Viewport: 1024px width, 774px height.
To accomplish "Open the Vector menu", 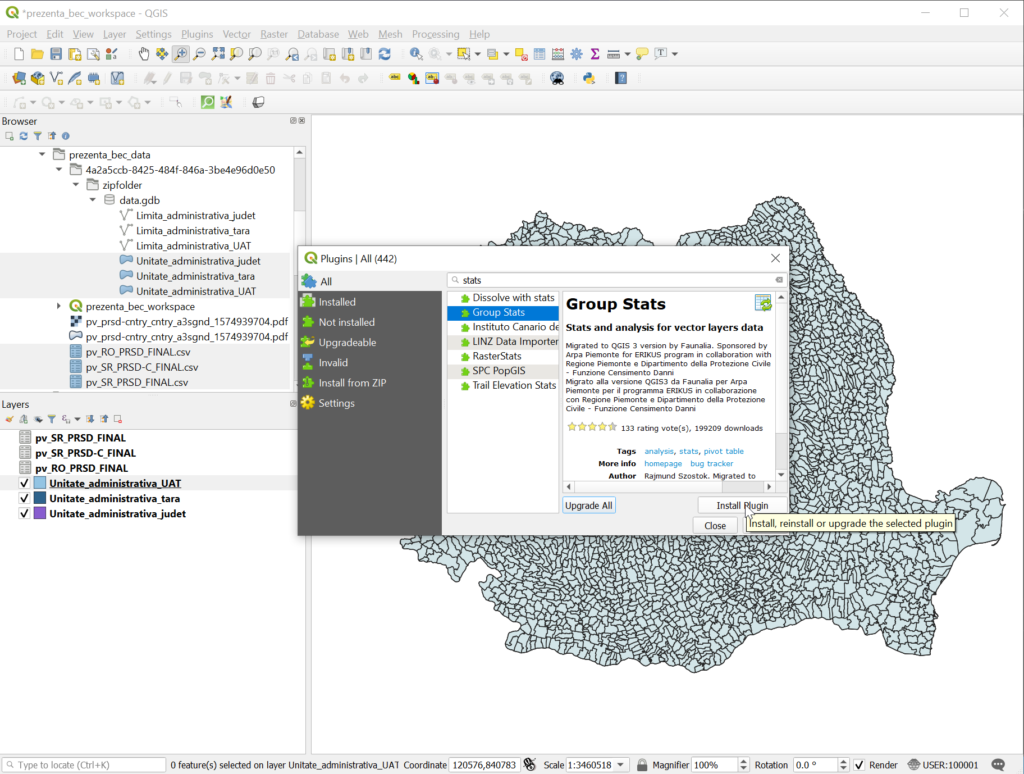I will (x=236, y=34).
